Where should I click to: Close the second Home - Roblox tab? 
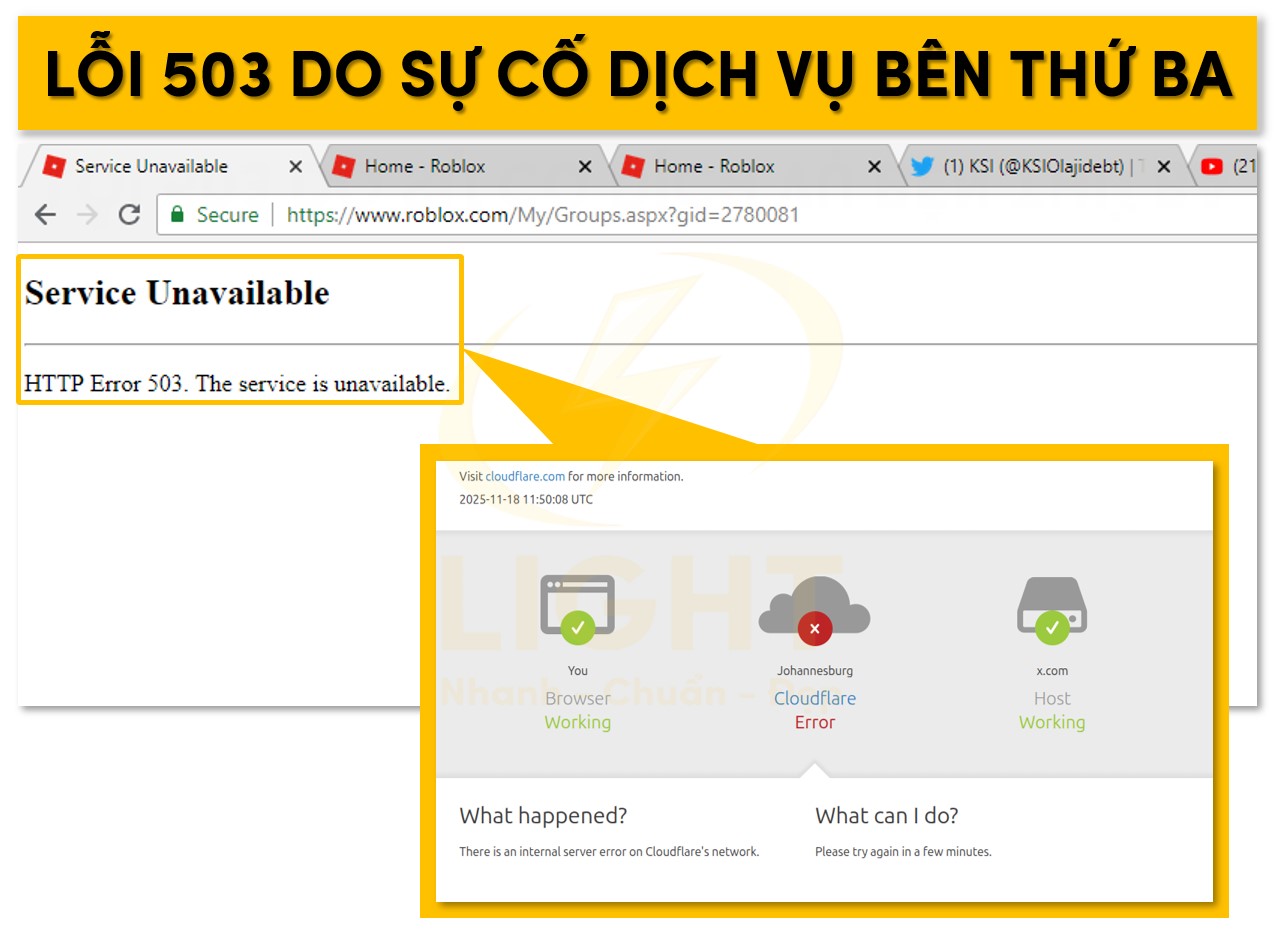click(x=875, y=166)
